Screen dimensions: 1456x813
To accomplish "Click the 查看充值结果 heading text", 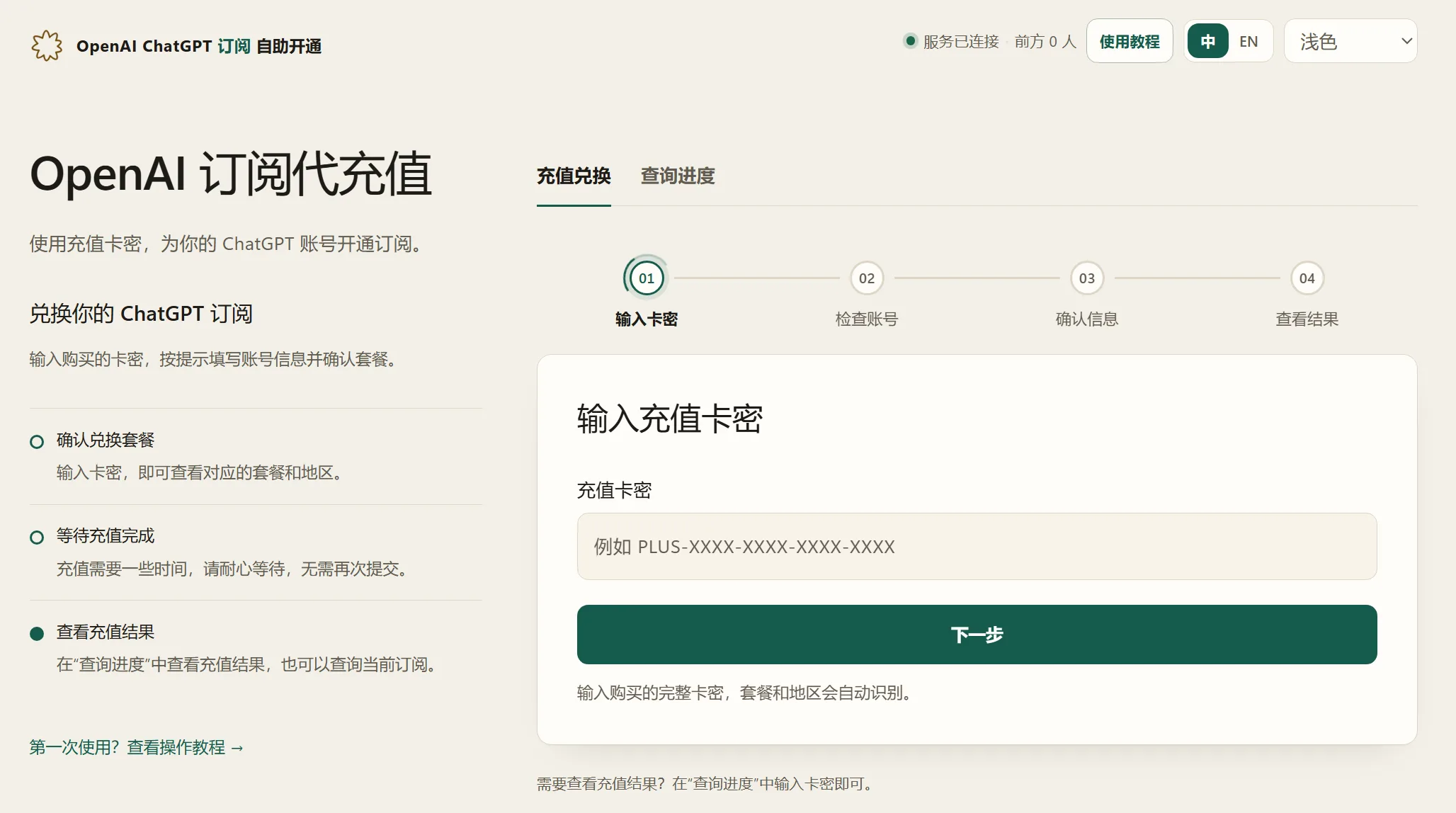I will pyautogui.click(x=106, y=632).
